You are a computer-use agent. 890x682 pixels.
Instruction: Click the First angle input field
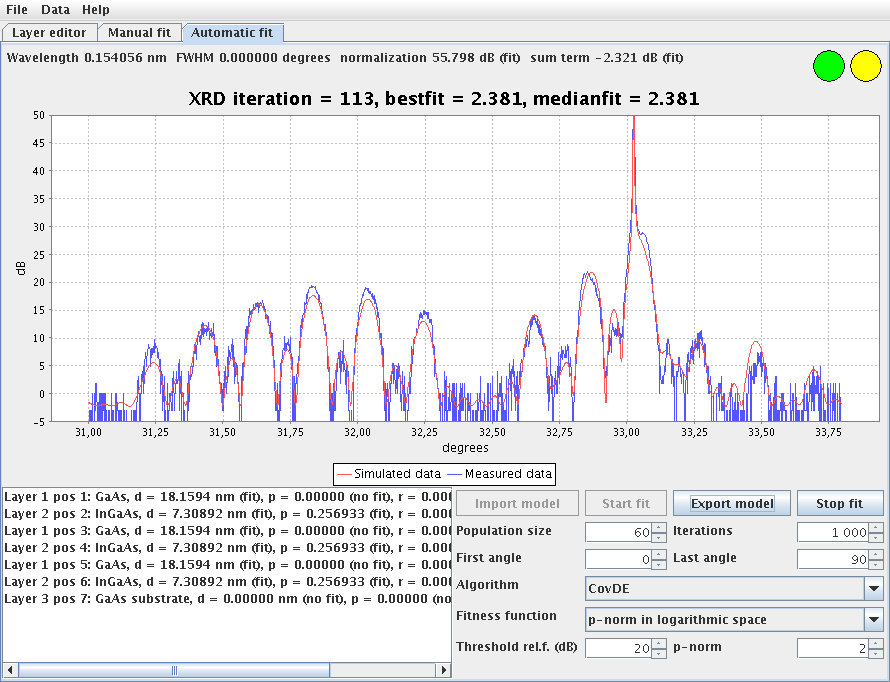pyautogui.click(x=618, y=560)
